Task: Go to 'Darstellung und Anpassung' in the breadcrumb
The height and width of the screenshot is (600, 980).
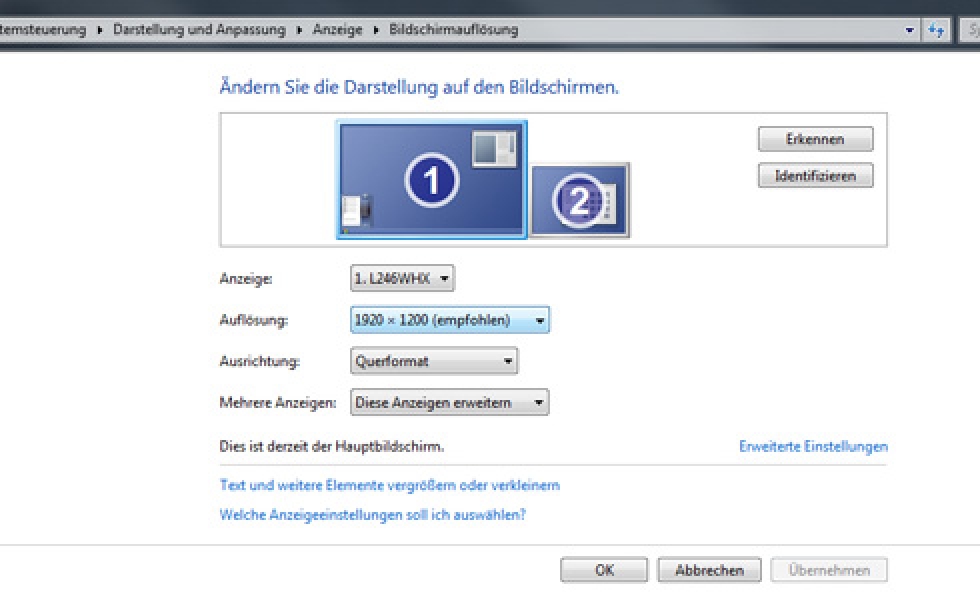Action: tap(199, 30)
